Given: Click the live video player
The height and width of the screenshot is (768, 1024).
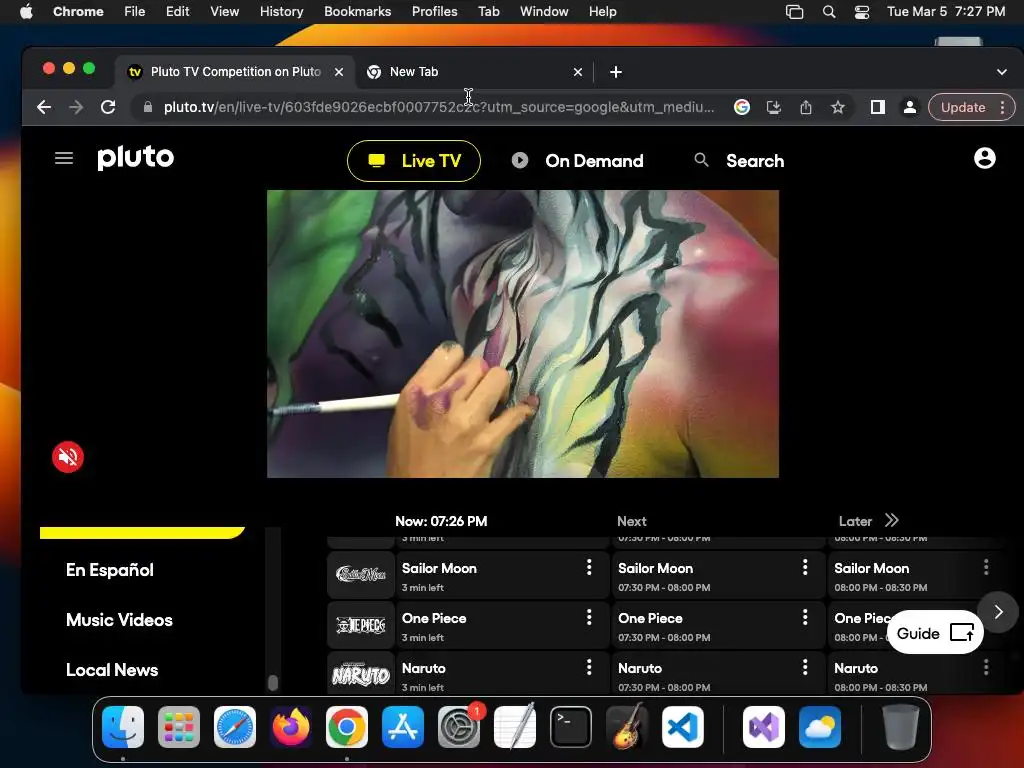Looking at the screenshot, I should [x=522, y=334].
